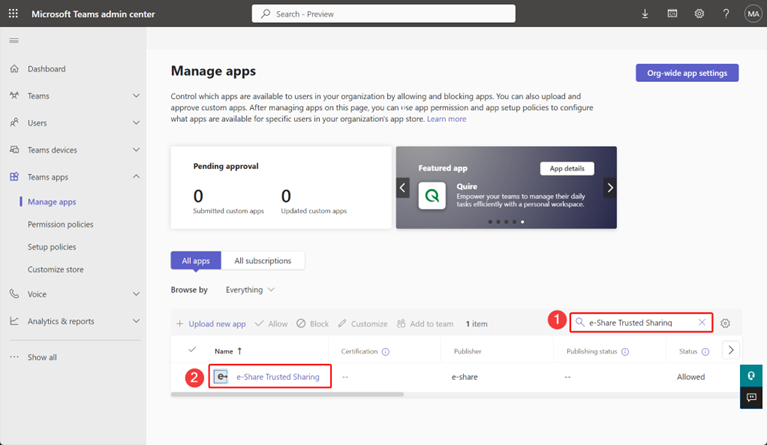Open Permission policies in sidebar
The height and width of the screenshot is (445, 767).
[x=60, y=224]
